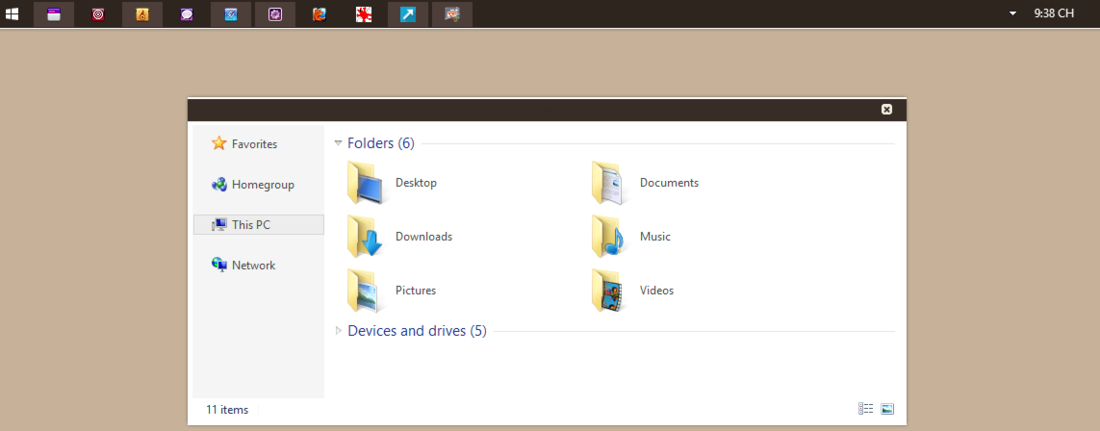Open Favorites in the navigation pane
Viewport: 1100px width, 431px height.
click(245, 144)
